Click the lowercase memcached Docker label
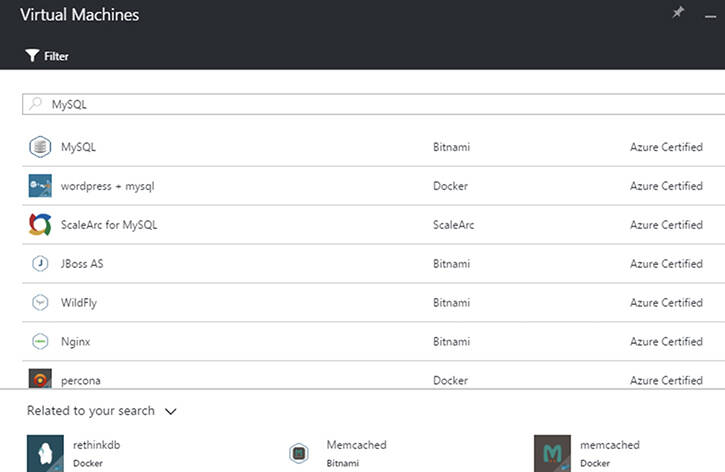 [x=610, y=445]
